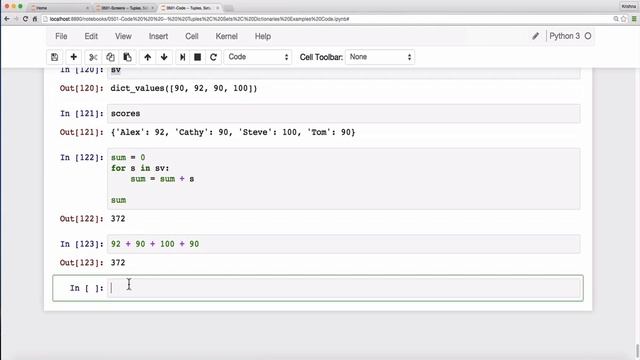Click cell In [122] with for loop
The width and height of the screenshot is (640, 360).
343,179
